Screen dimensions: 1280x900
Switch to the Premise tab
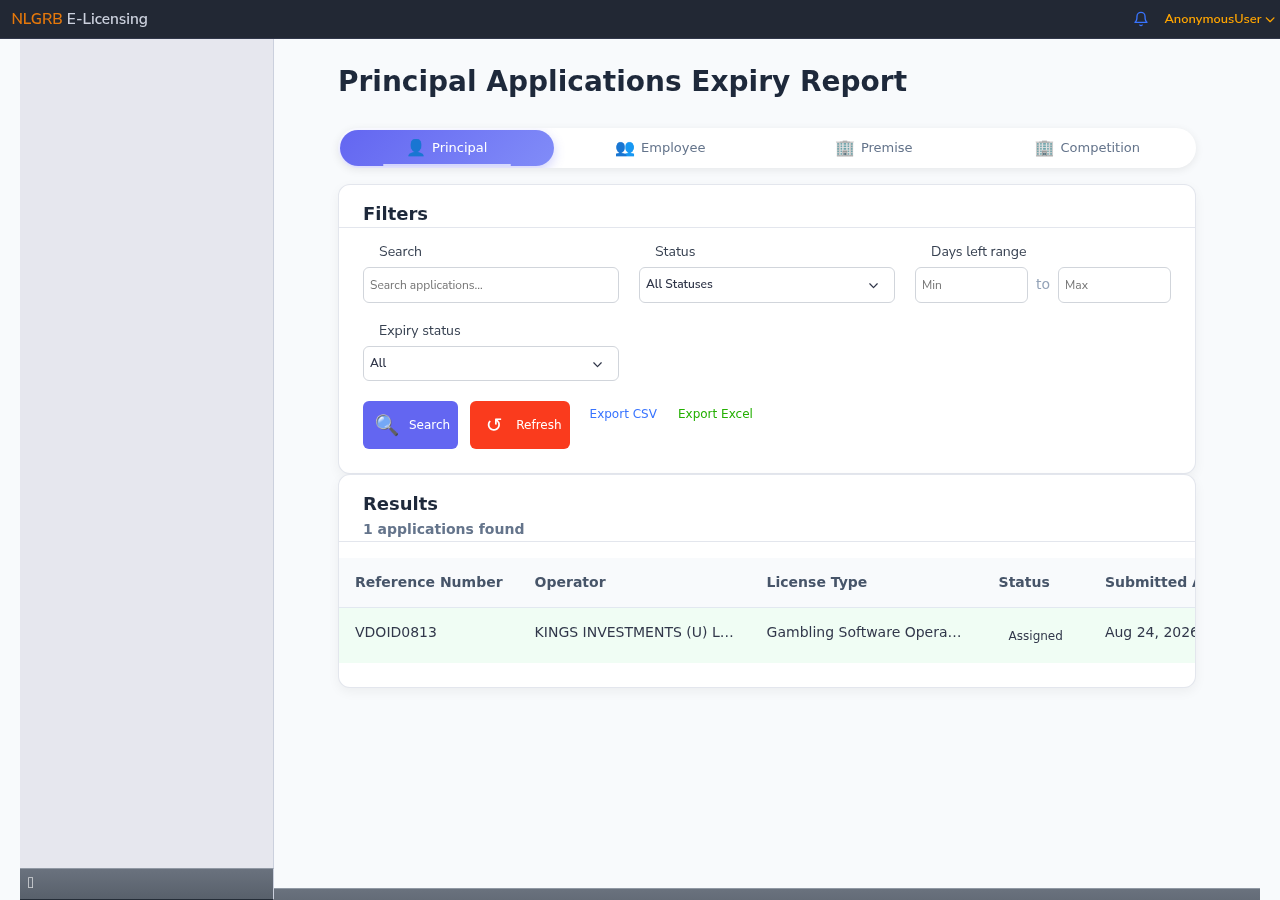tap(874, 148)
